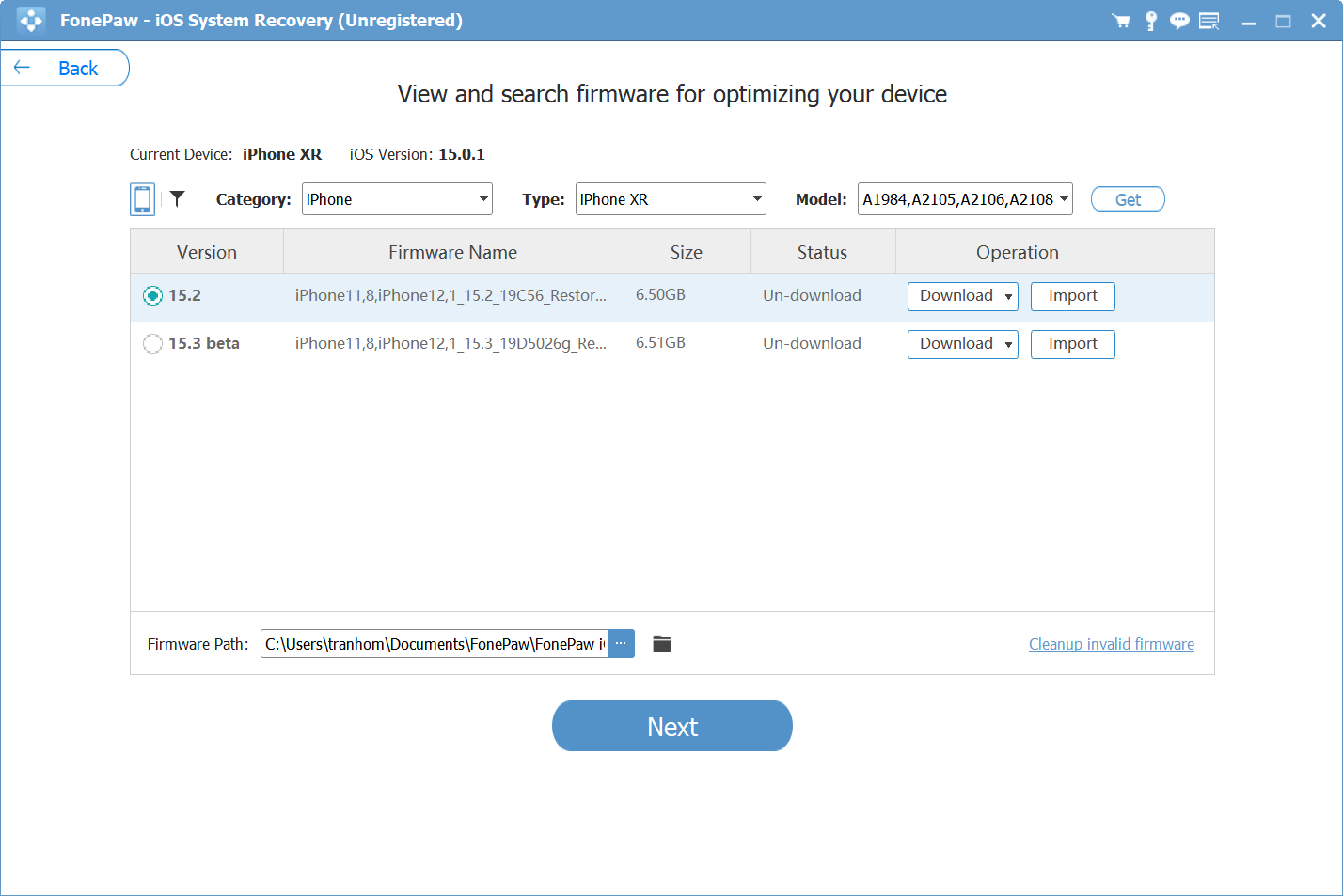
Task: Click Un-download status for 15.2
Action: coord(812,295)
